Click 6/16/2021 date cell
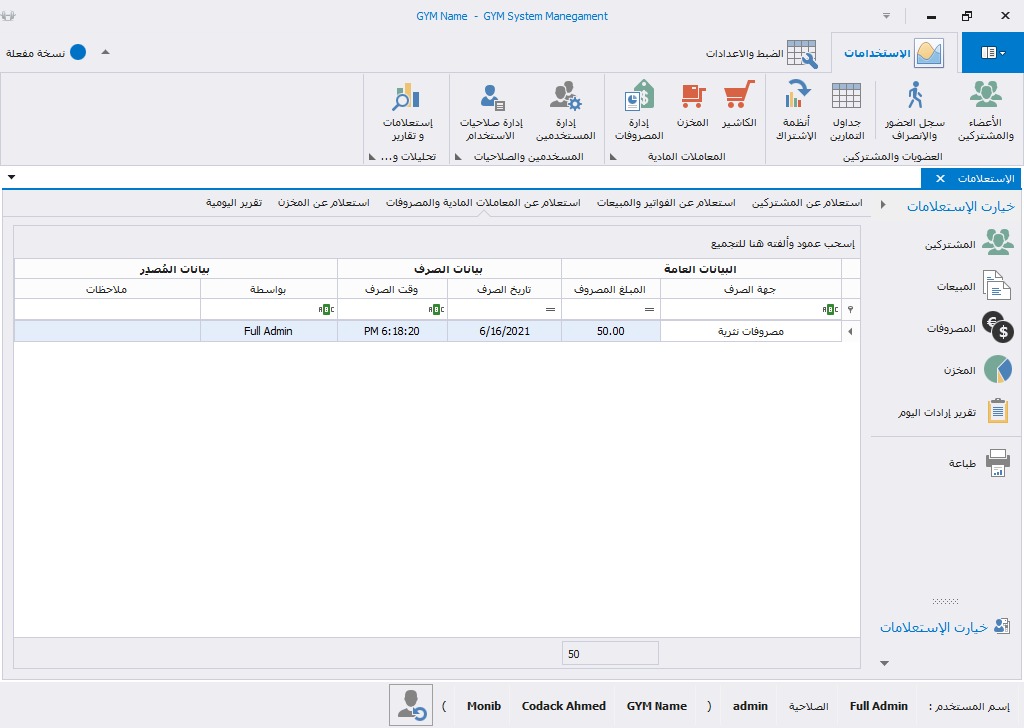 (x=504, y=332)
